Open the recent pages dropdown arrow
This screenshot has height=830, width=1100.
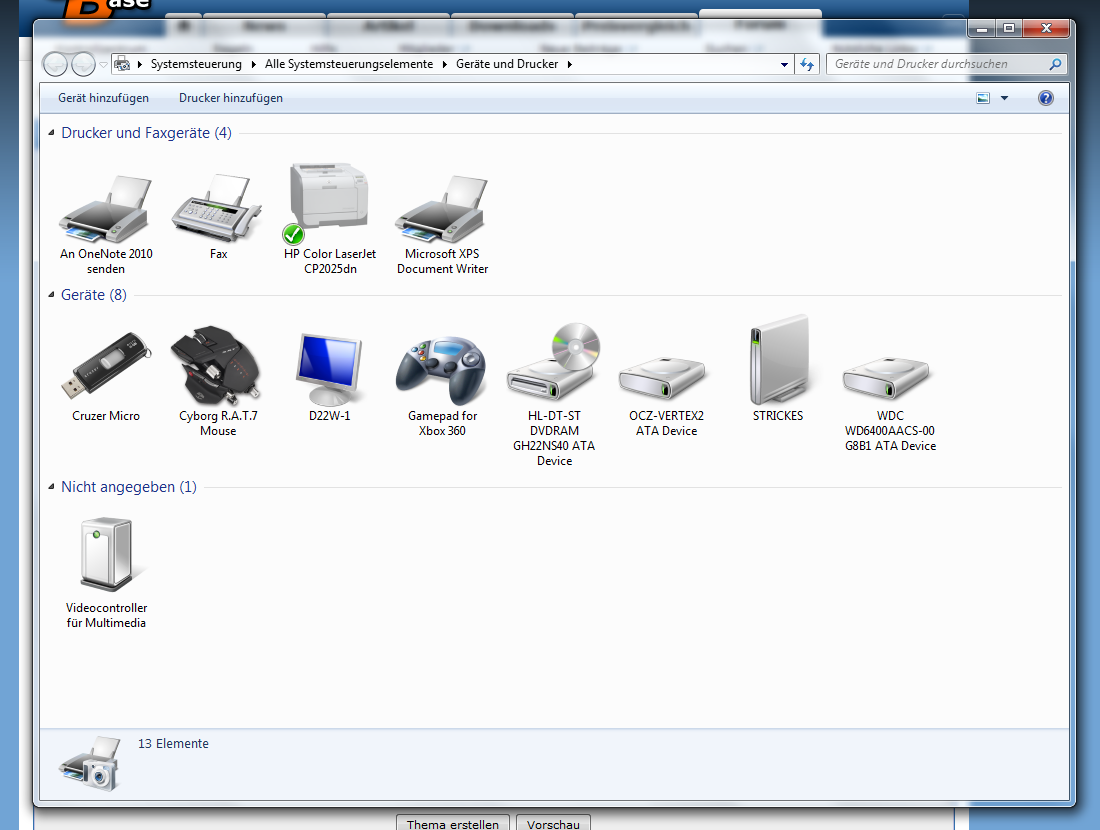pos(103,65)
